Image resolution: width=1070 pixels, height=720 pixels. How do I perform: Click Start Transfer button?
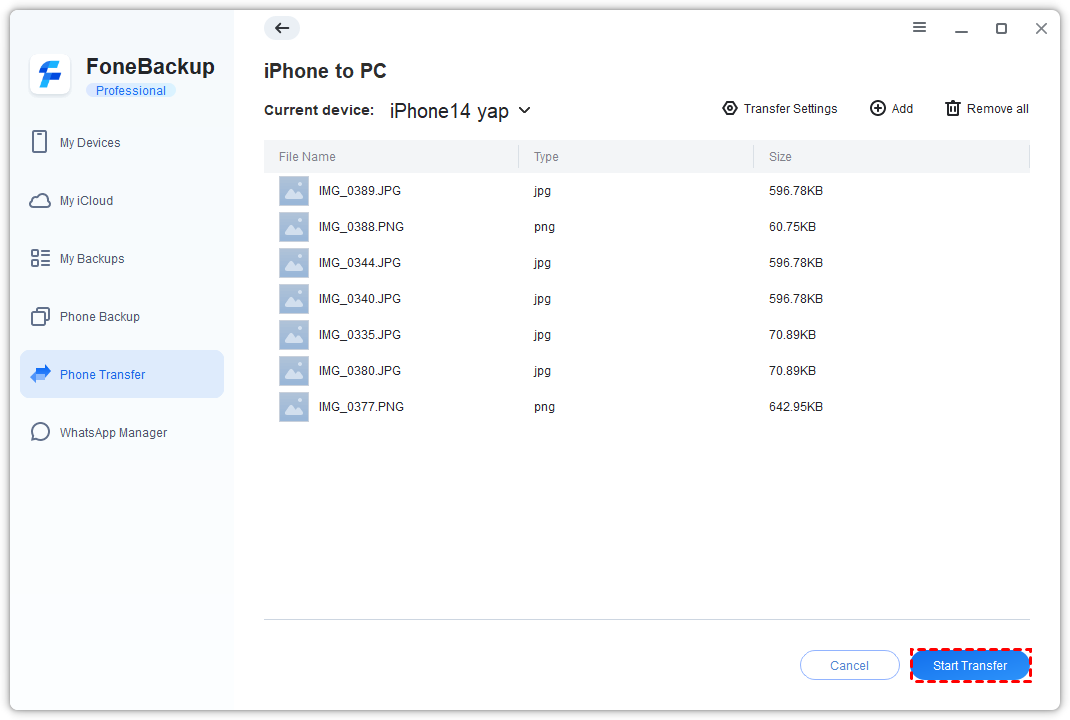click(x=970, y=665)
